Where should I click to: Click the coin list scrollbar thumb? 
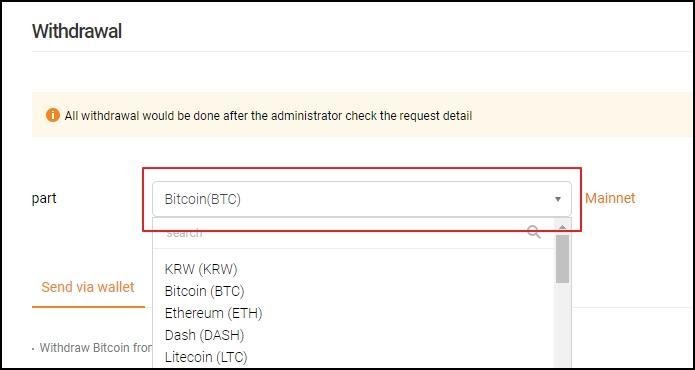562,259
